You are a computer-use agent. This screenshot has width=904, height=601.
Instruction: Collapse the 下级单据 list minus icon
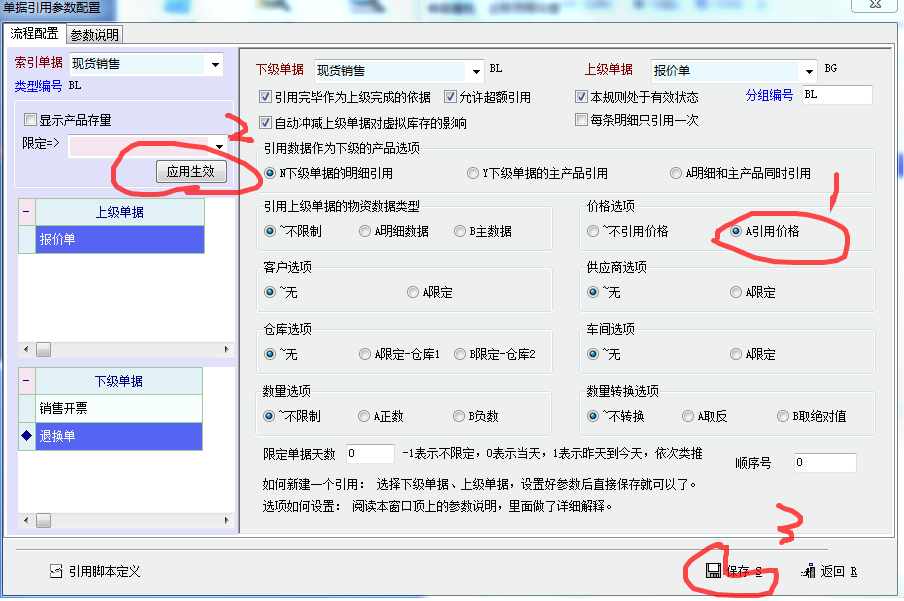pos(26,381)
